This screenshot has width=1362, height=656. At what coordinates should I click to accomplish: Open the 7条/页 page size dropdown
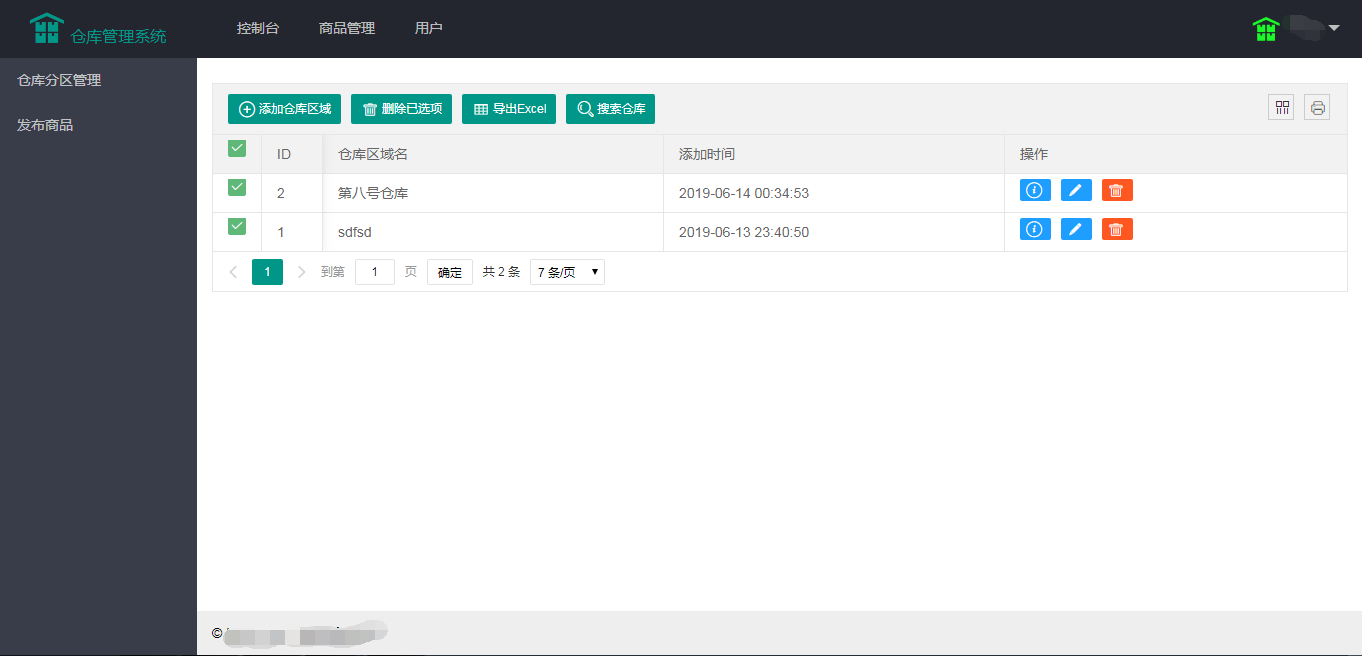566,271
